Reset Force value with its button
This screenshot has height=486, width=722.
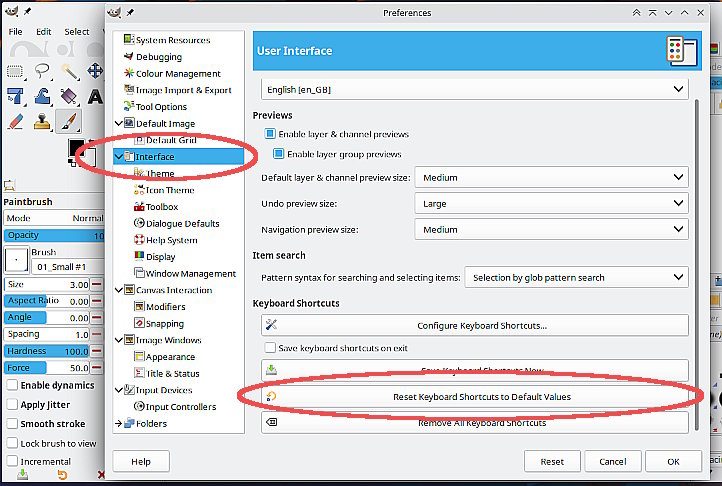(x=97, y=368)
